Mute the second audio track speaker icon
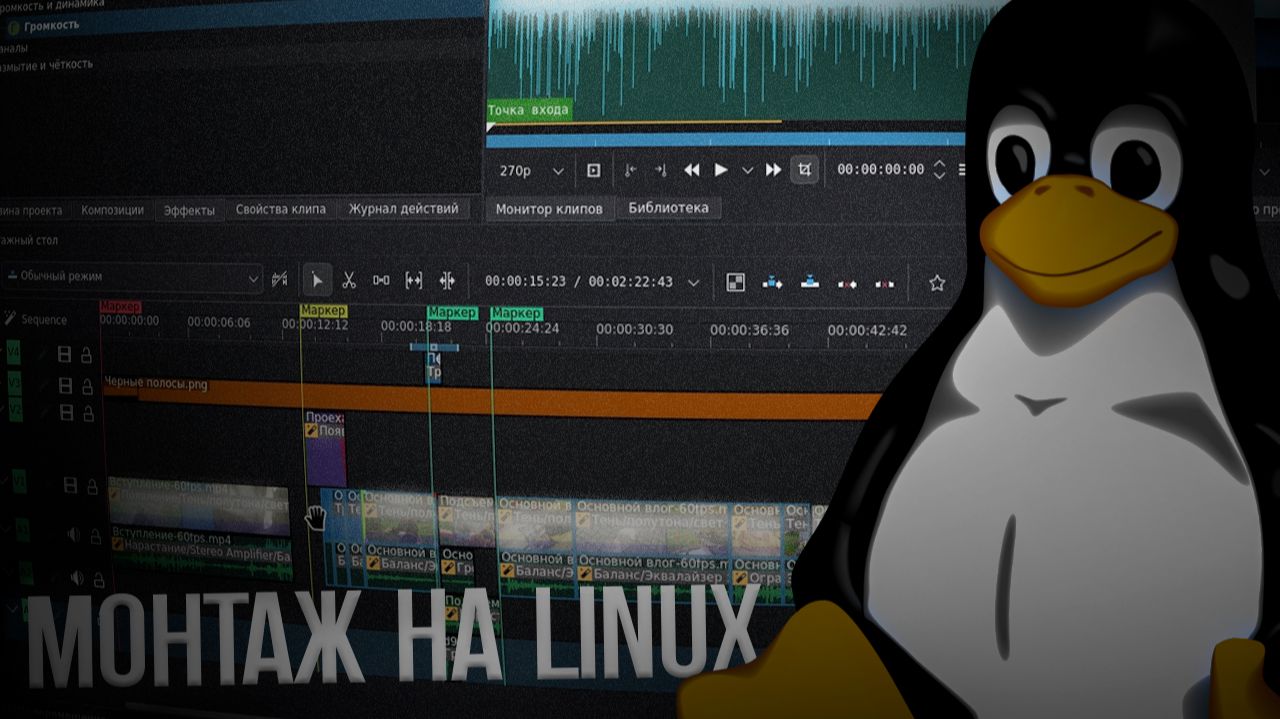This screenshot has height=719, width=1280. point(77,578)
